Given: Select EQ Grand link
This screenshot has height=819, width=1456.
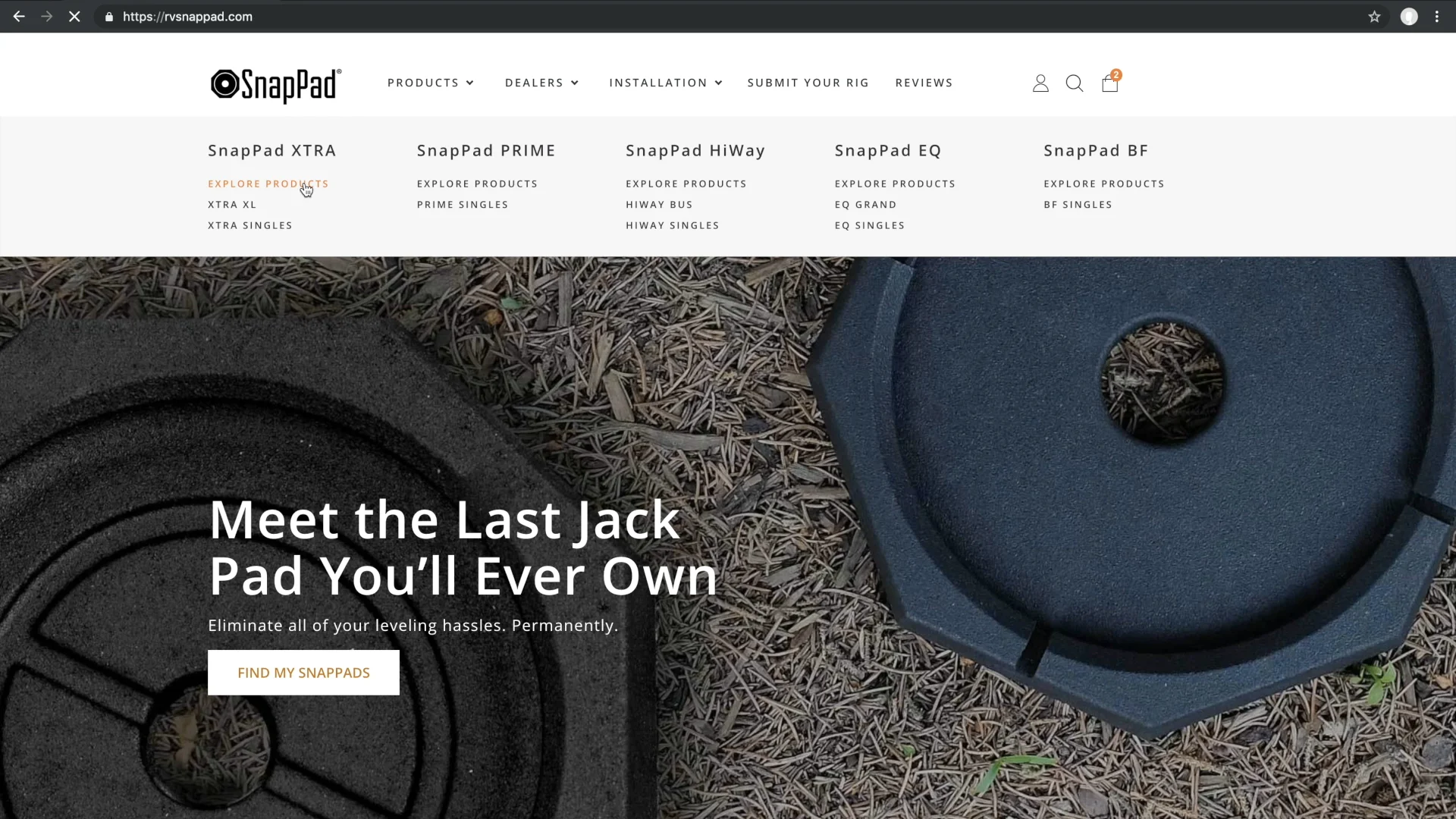Looking at the screenshot, I should pyautogui.click(x=865, y=205).
